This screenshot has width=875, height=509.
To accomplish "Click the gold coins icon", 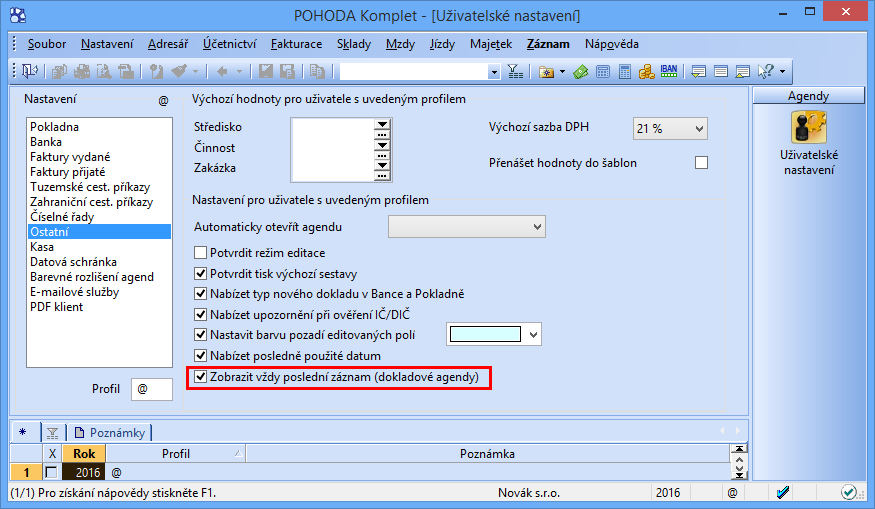I will pos(646,71).
